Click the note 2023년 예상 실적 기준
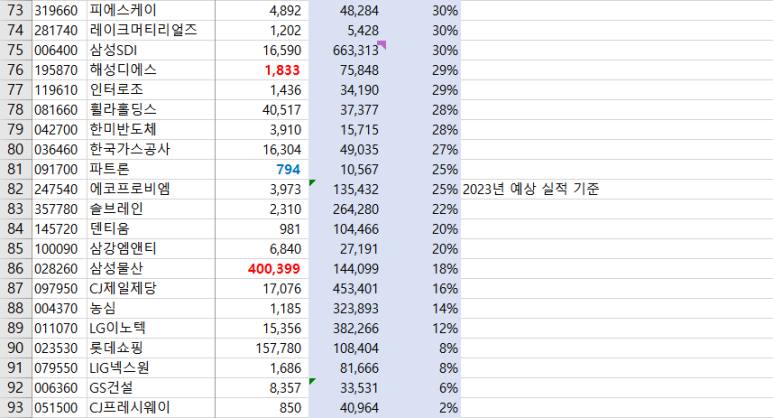The width and height of the screenshot is (773, 418). coord(530,189)
